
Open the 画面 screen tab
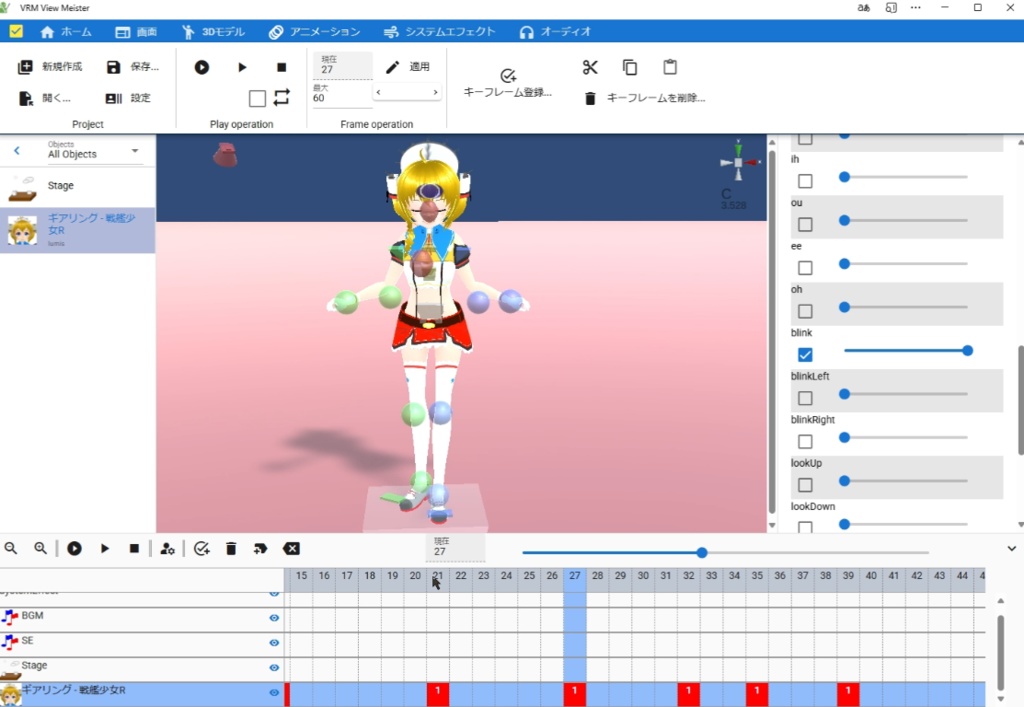click(x=136, y=31)
